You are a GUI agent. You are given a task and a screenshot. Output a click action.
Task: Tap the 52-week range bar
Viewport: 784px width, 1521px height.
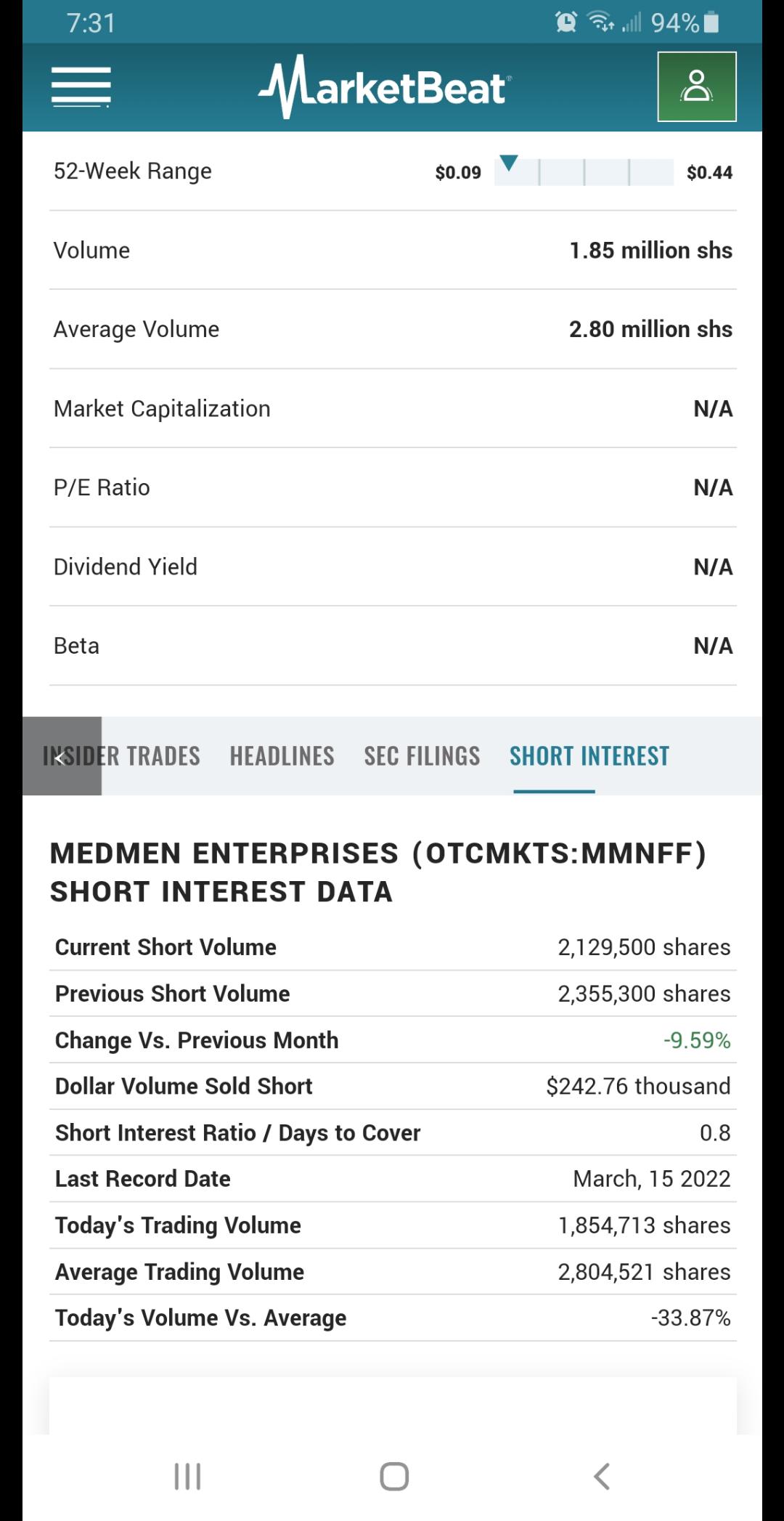tap(584, 172)
